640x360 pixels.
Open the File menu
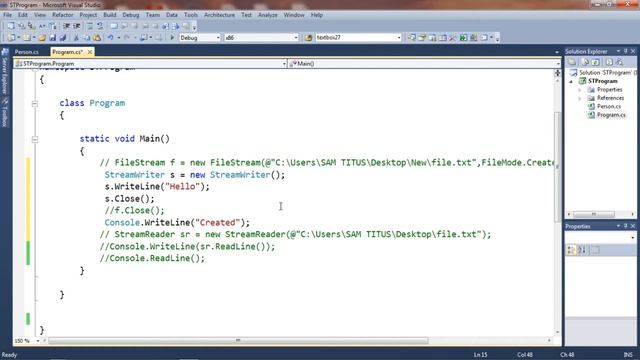7,15
